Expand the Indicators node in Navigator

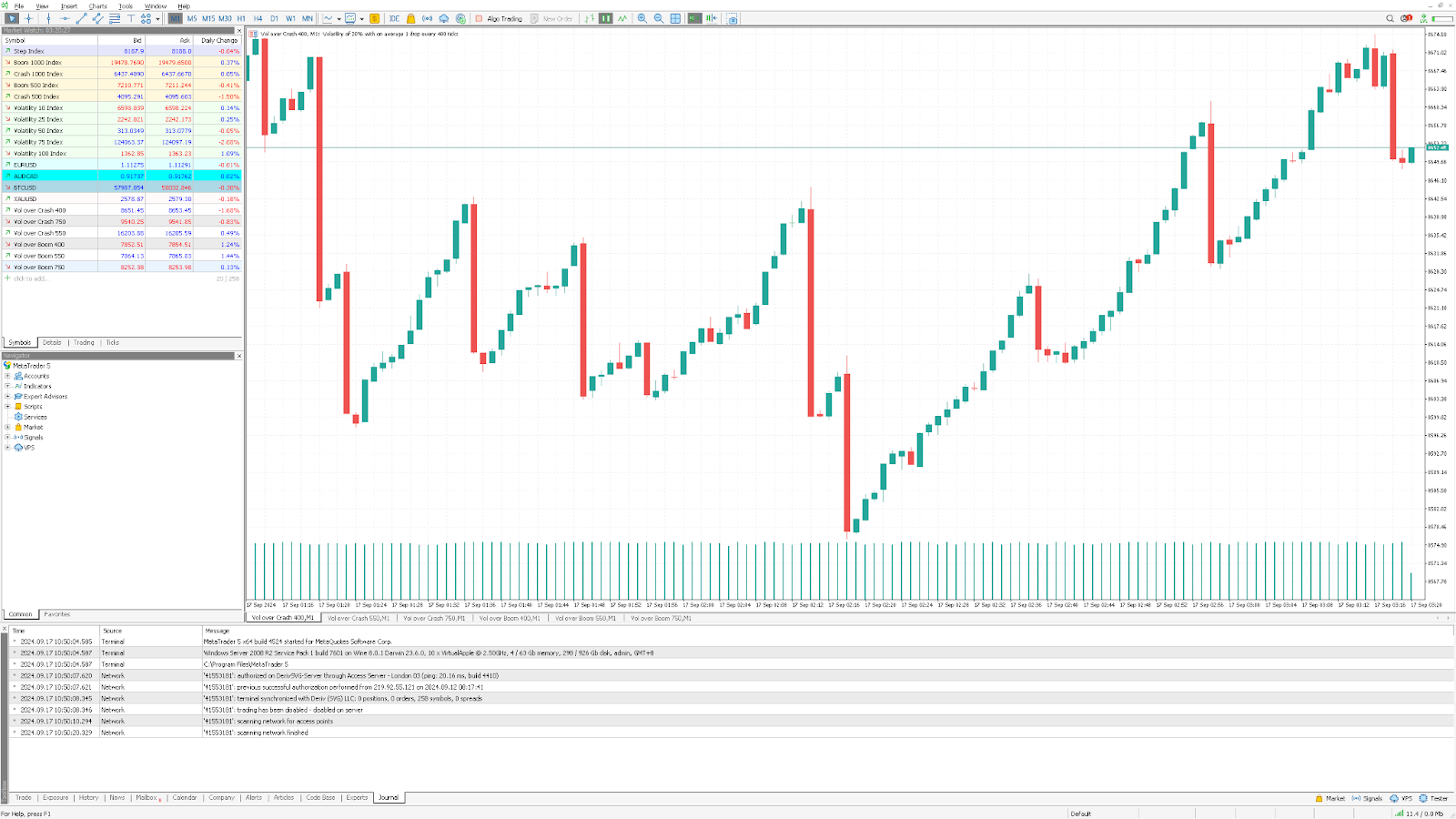[6, 386]
